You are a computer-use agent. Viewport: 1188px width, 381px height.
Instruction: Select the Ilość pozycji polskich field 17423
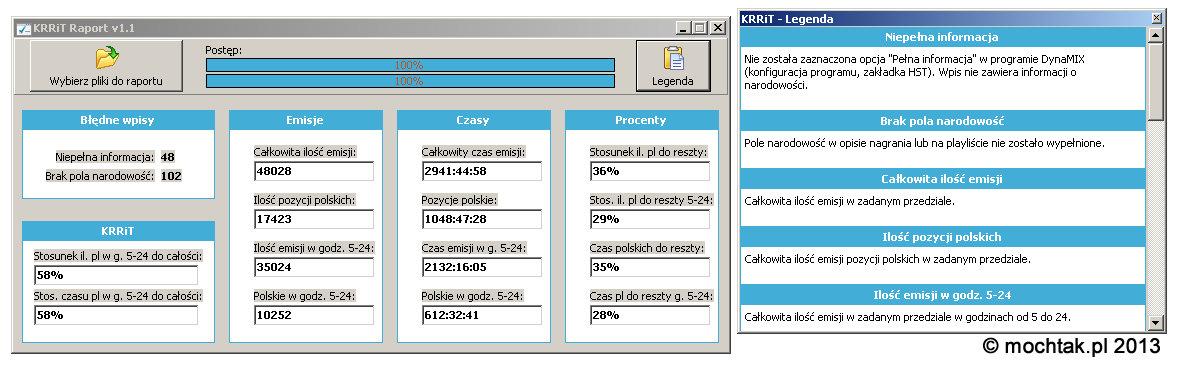click(x=314, y=219)
